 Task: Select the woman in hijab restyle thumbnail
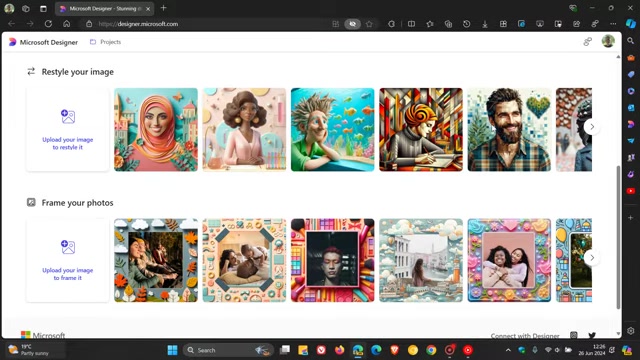(x=156, y=129)
